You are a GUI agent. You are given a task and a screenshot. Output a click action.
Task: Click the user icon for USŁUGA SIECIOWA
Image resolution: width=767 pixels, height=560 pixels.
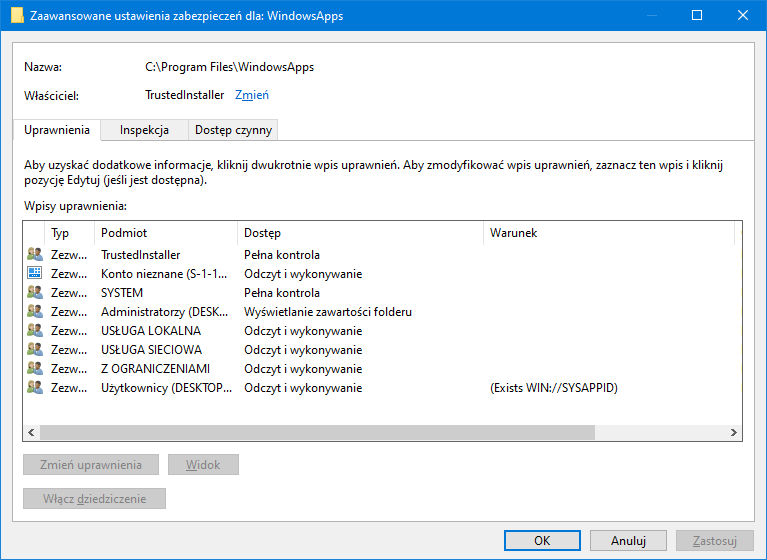pyautogui.click(x=35, y=350)
